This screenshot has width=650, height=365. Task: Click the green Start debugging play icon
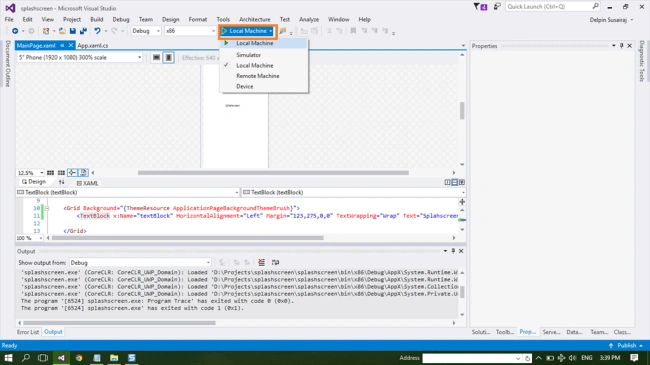pyautogui.click(x=224, y=31)
